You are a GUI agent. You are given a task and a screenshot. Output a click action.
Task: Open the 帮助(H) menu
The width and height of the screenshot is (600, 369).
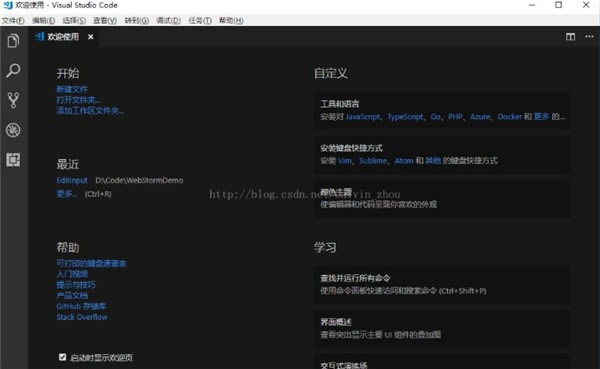coord(231,20)
